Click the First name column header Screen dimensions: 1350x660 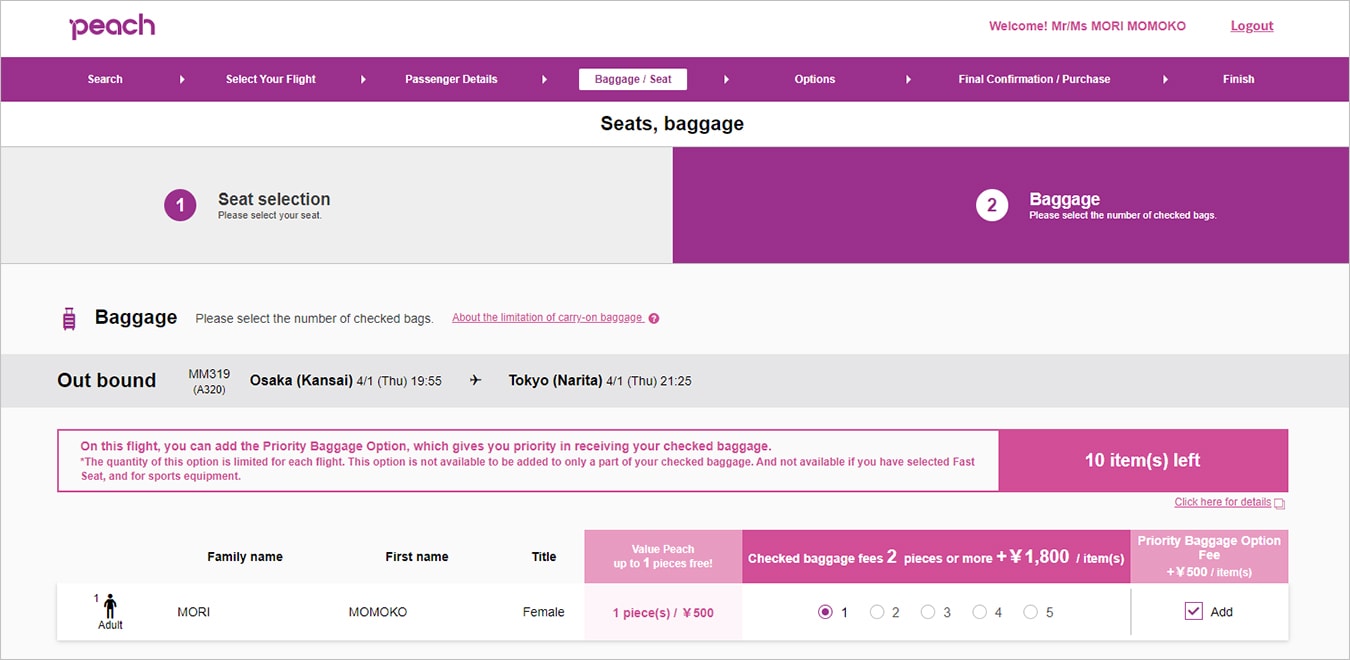(x=417, y=557)
